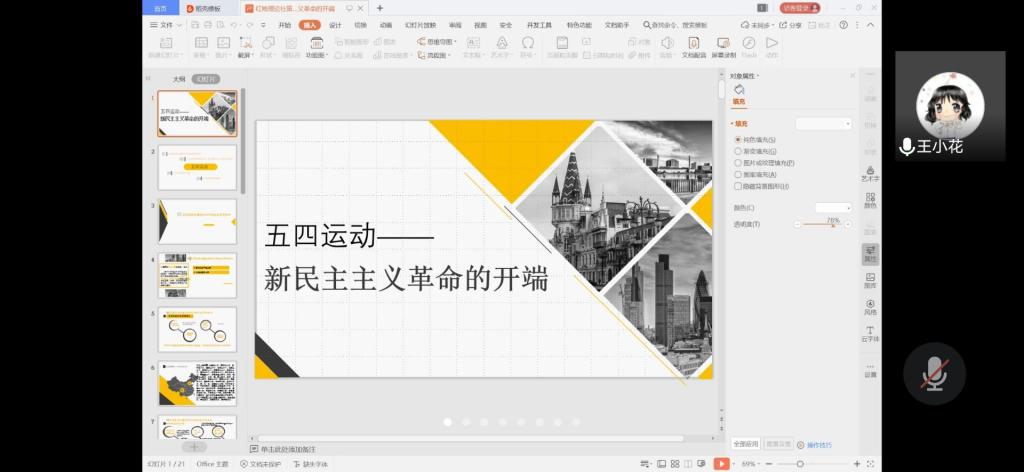Select slide 4 thumbnail in panel
The width and height of the screenshot is (1024, 472).
pyautogui.click(x=197, y=275)
